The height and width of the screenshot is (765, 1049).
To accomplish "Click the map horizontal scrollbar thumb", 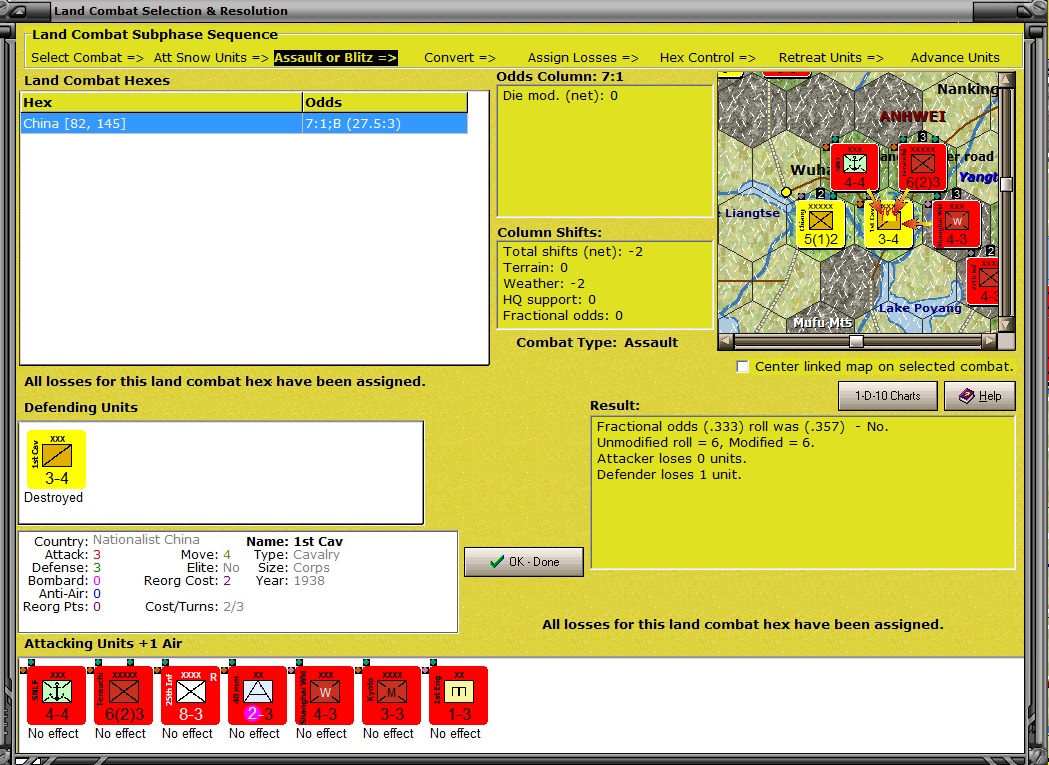I will tap(856, 341).
